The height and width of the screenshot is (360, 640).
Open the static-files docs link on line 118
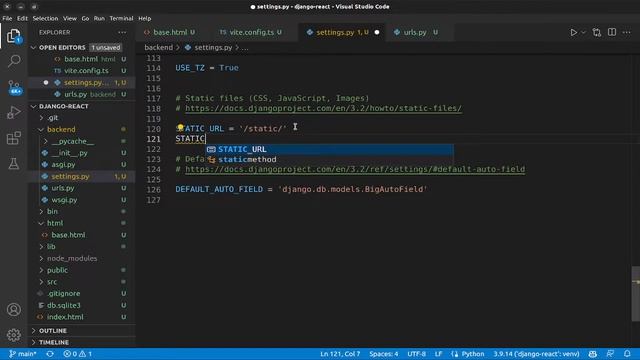(x=323, y=108)
